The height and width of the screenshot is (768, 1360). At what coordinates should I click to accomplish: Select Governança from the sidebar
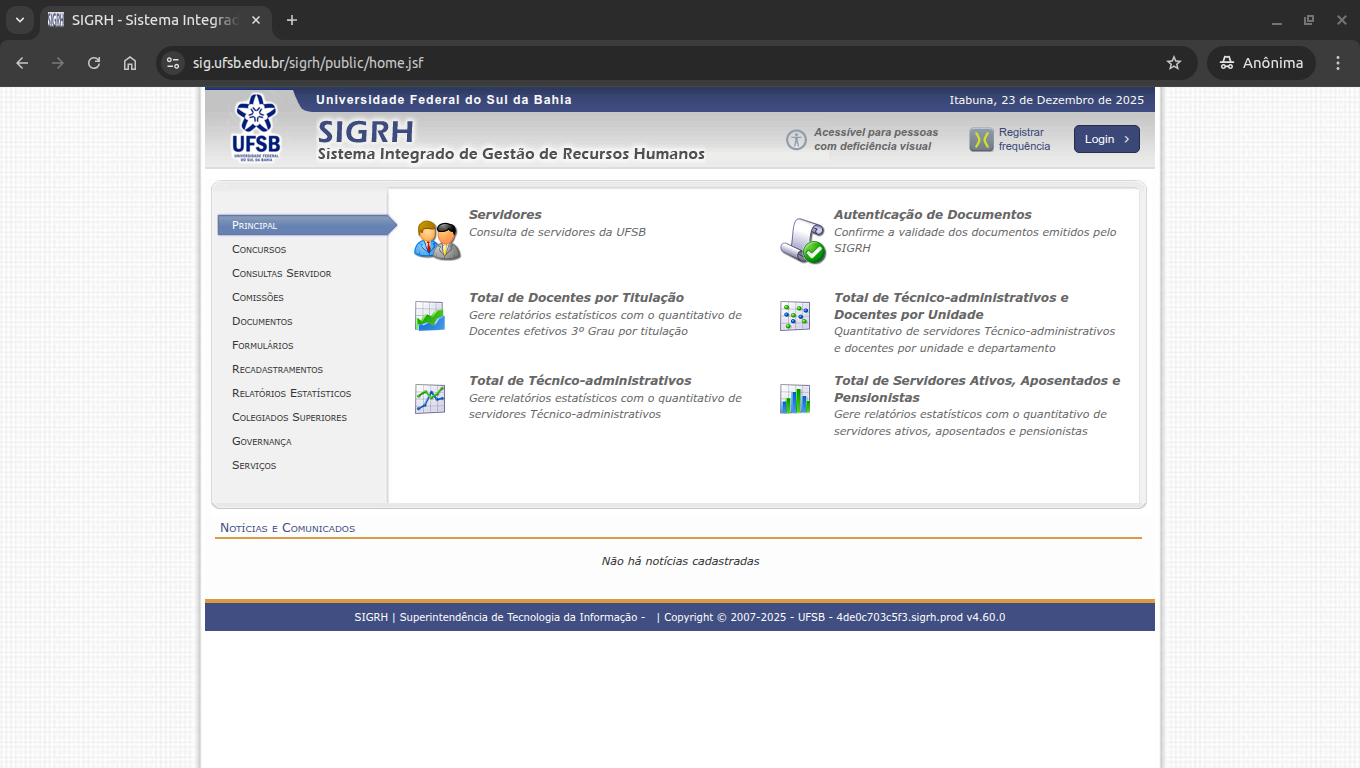click(x=262, y=441)
